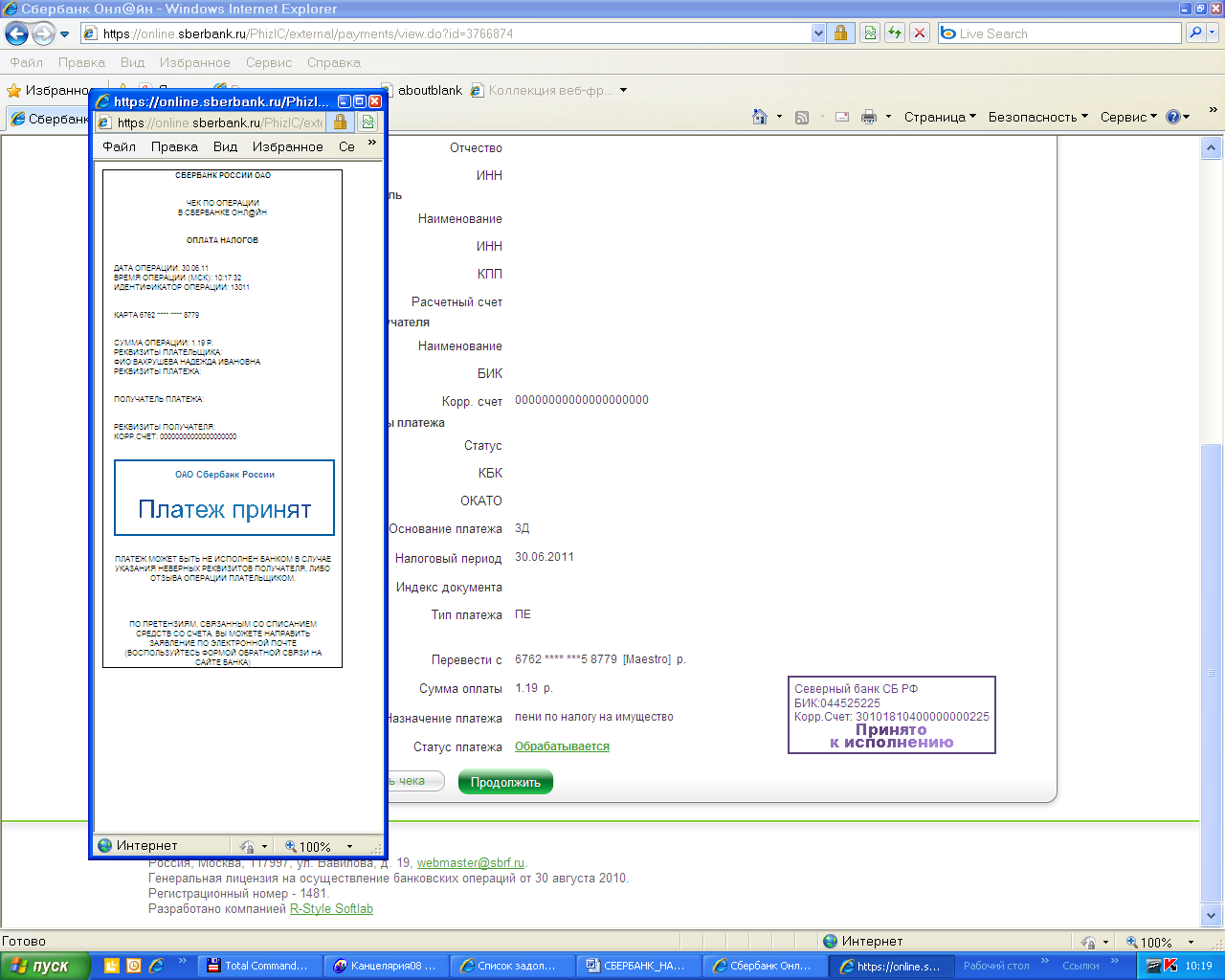
Task: Click the Read Mail envelope icon
Action: [x=842, y=117]
